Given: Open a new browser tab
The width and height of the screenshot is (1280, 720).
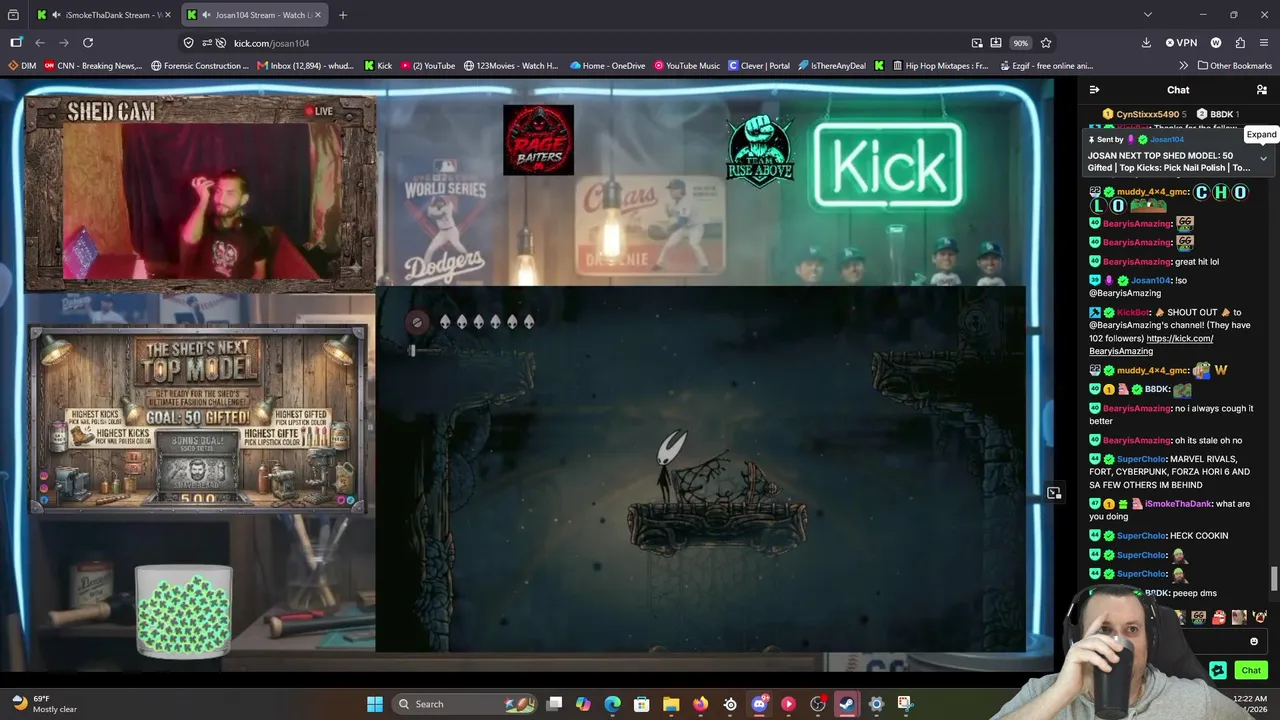Looking at the screenshot, I should pyautogui.click(x=343, y=15).
